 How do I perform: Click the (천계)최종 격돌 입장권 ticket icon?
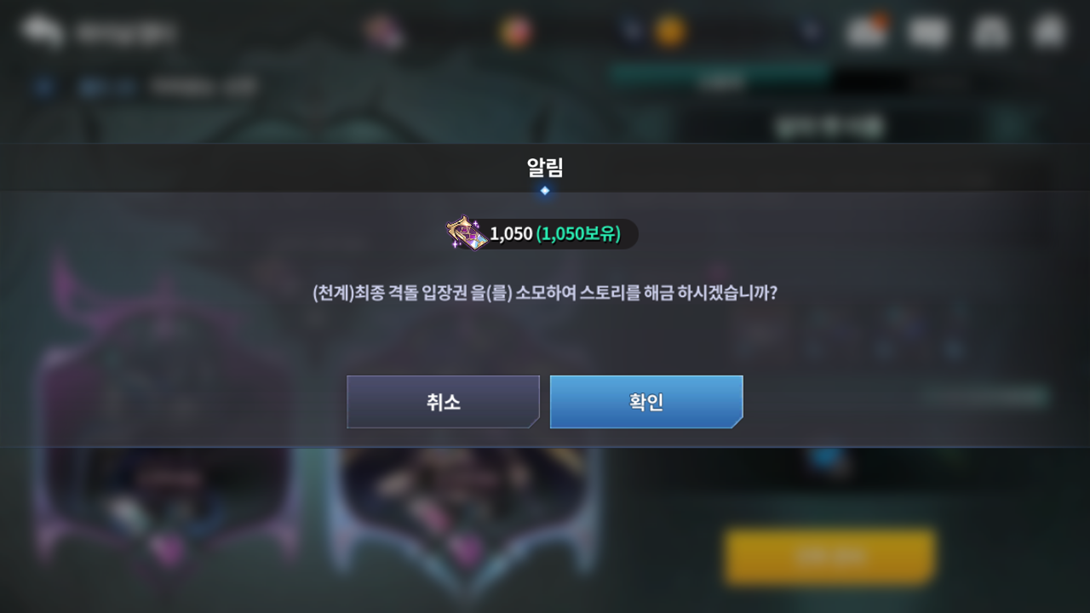click(466, 233)
